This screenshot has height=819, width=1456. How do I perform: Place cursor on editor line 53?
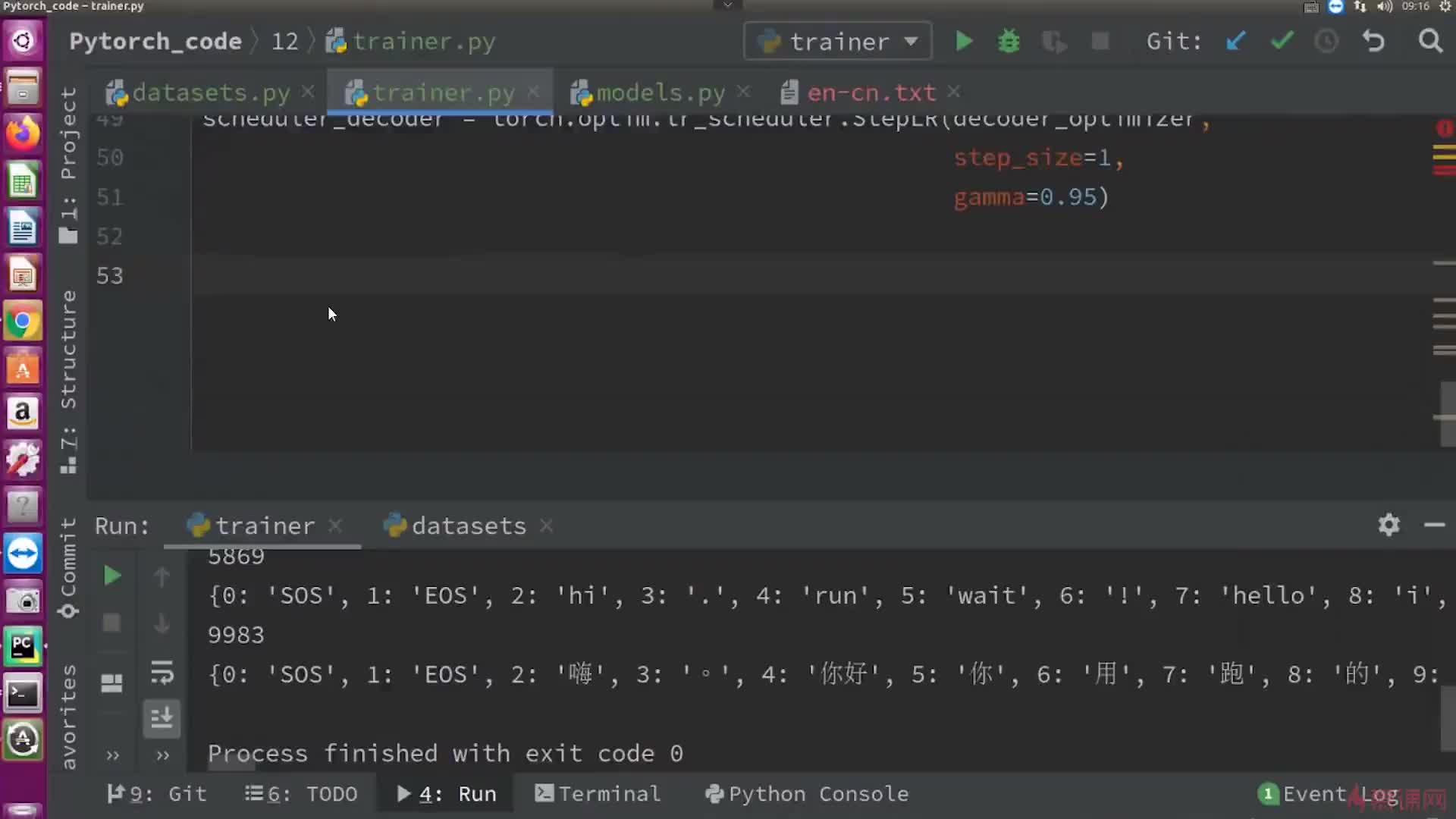pos(811,275)
